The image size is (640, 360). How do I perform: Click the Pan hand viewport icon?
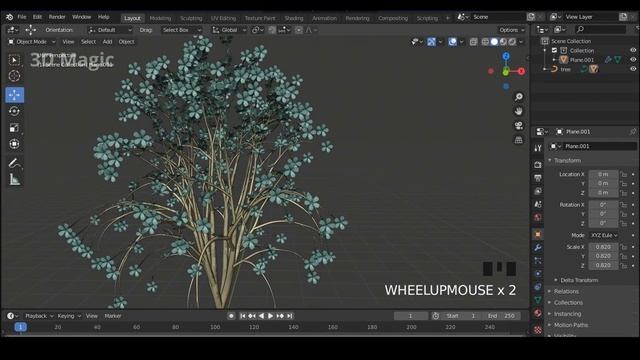coord(518,111)
